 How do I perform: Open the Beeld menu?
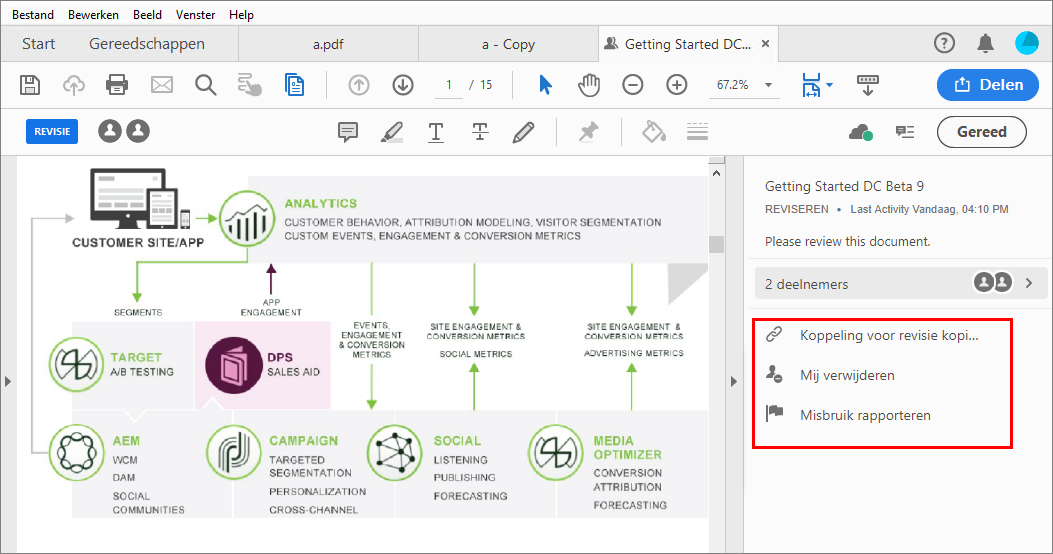(x=147, y=15)
